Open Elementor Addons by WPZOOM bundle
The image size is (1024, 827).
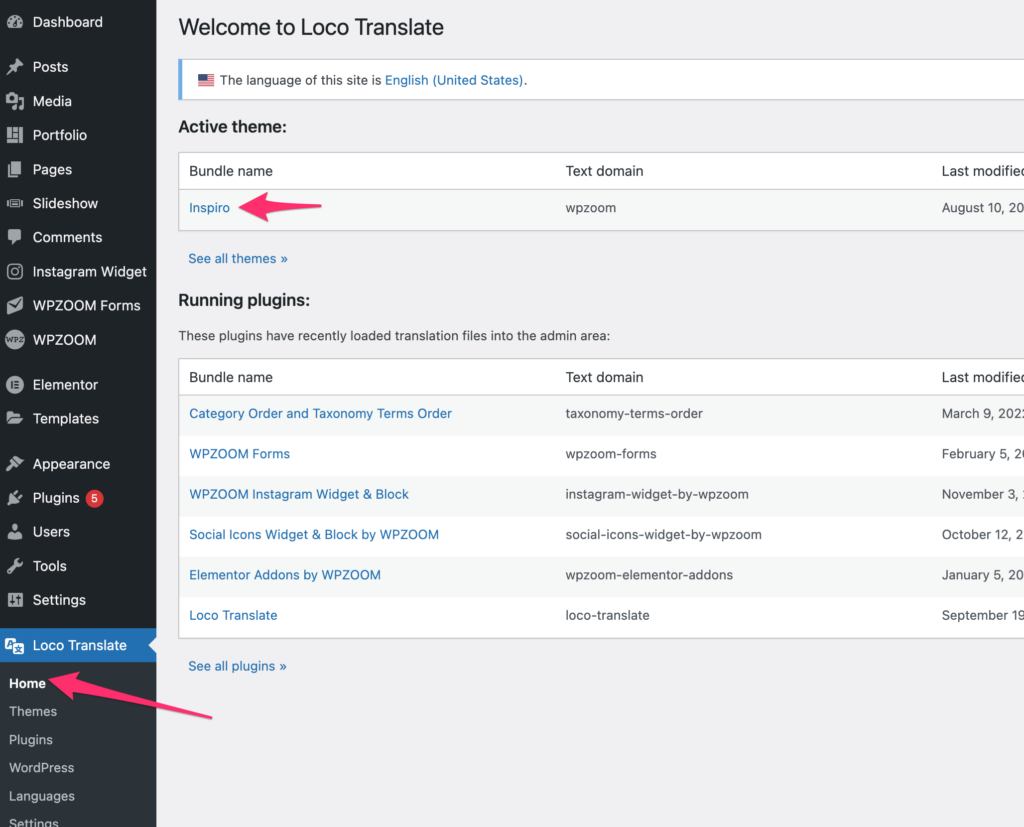[x=285, y=575]
